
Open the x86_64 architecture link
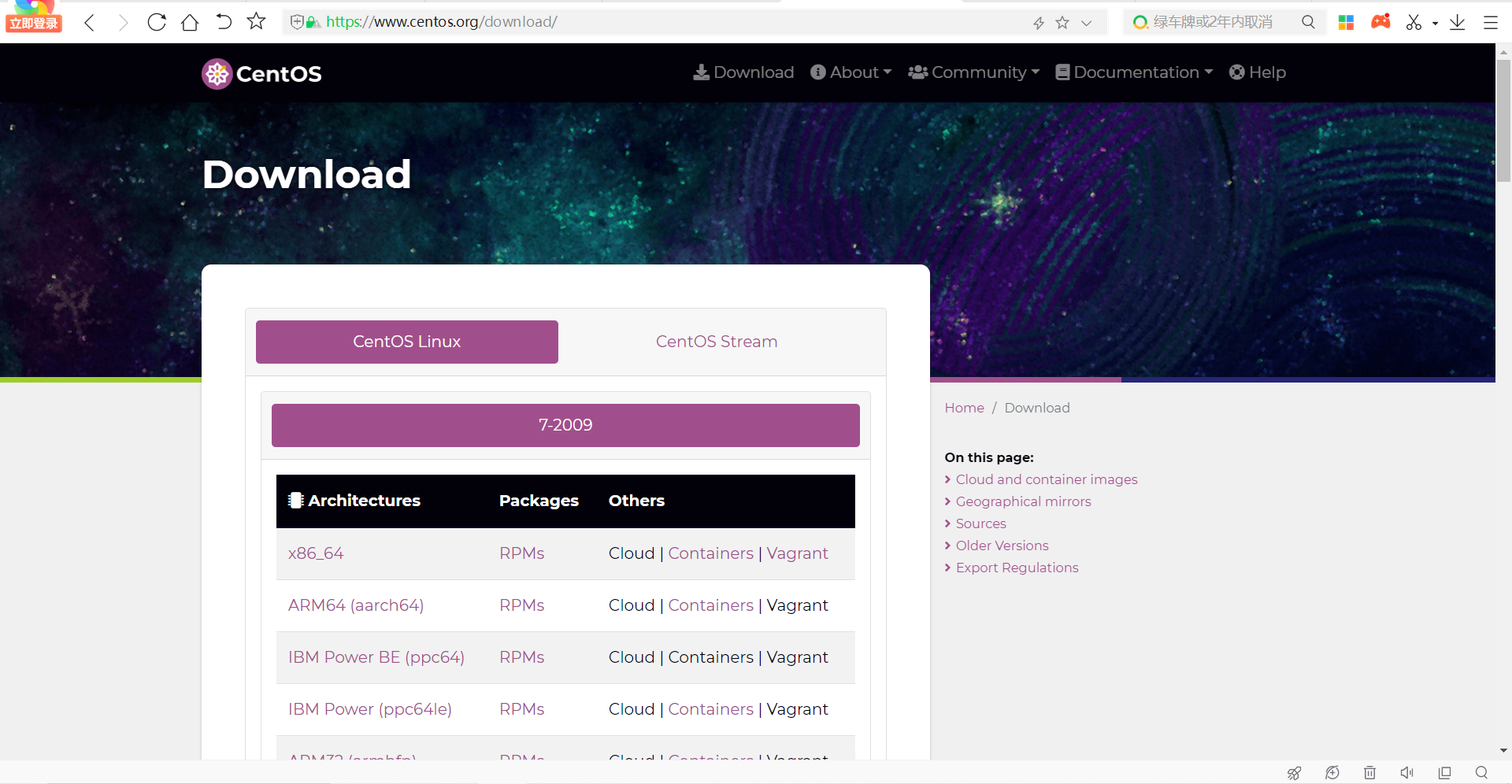316,553
